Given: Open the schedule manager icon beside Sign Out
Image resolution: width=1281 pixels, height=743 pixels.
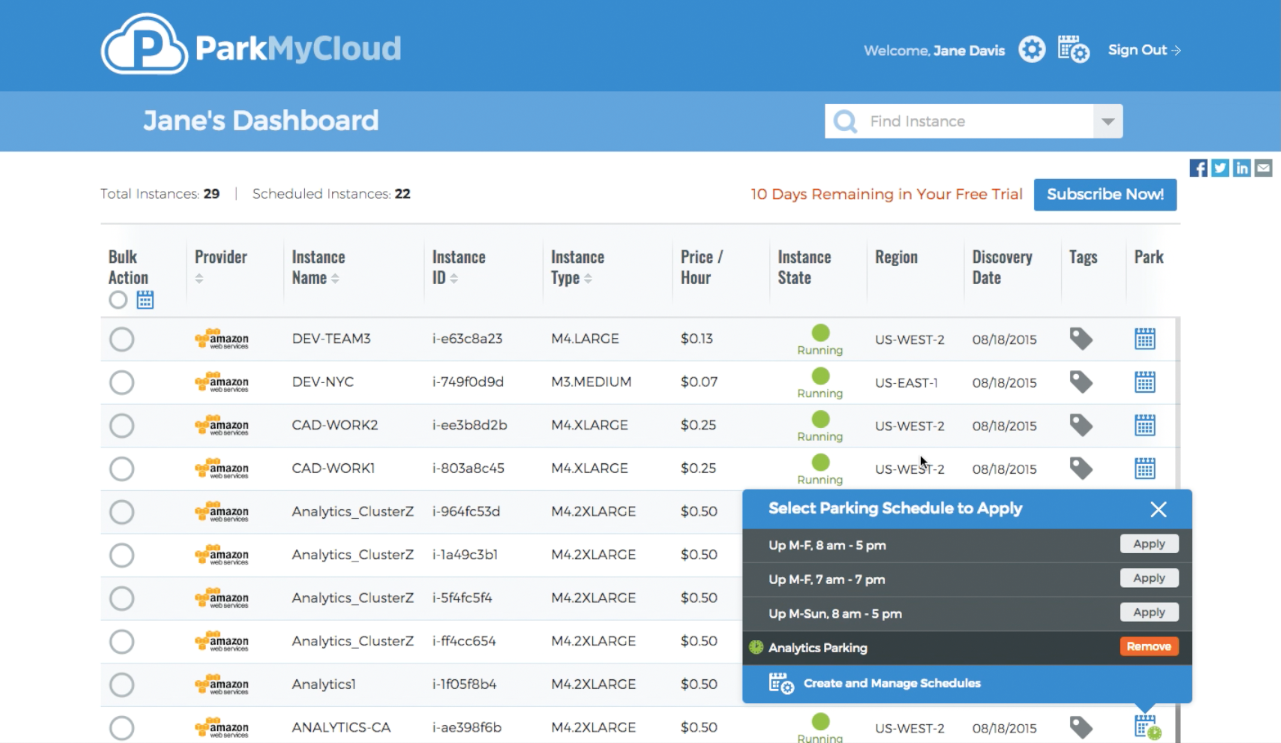Looking at the screenshot, I should click(1073, 50).
